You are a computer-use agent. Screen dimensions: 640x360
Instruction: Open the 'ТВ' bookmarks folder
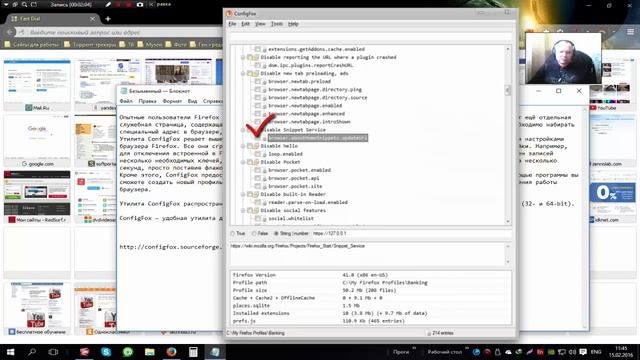(x=127, y=44)
